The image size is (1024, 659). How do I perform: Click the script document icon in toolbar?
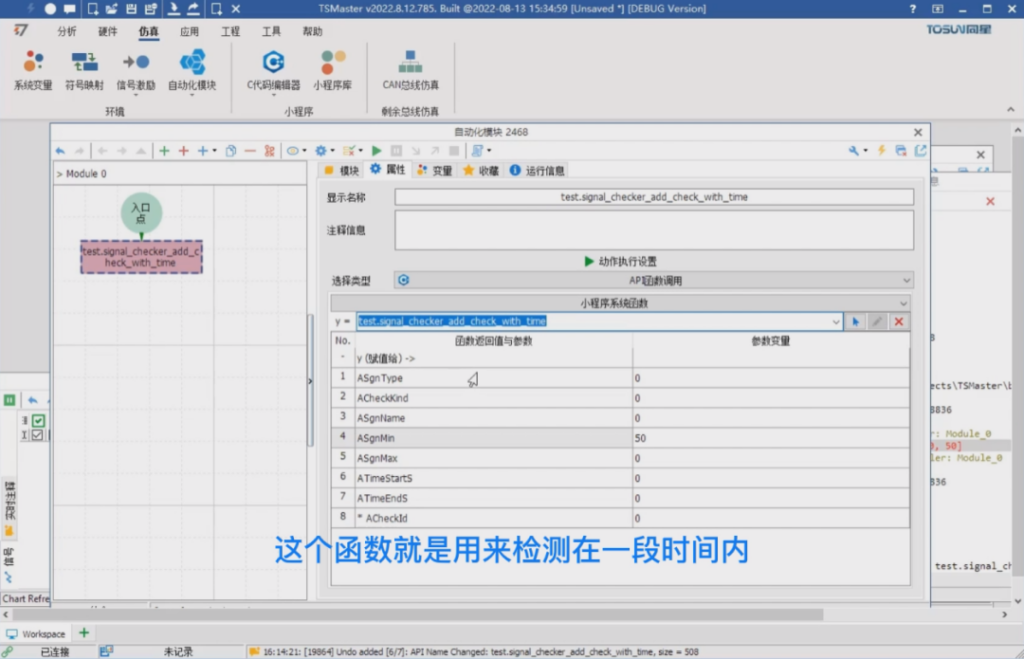[x=477, y=151]
